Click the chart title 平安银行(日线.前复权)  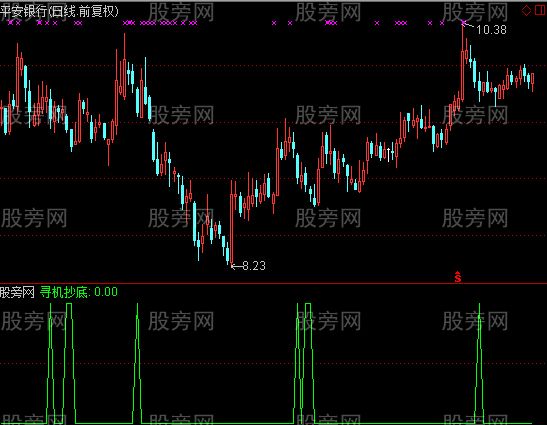click(59, 12)
